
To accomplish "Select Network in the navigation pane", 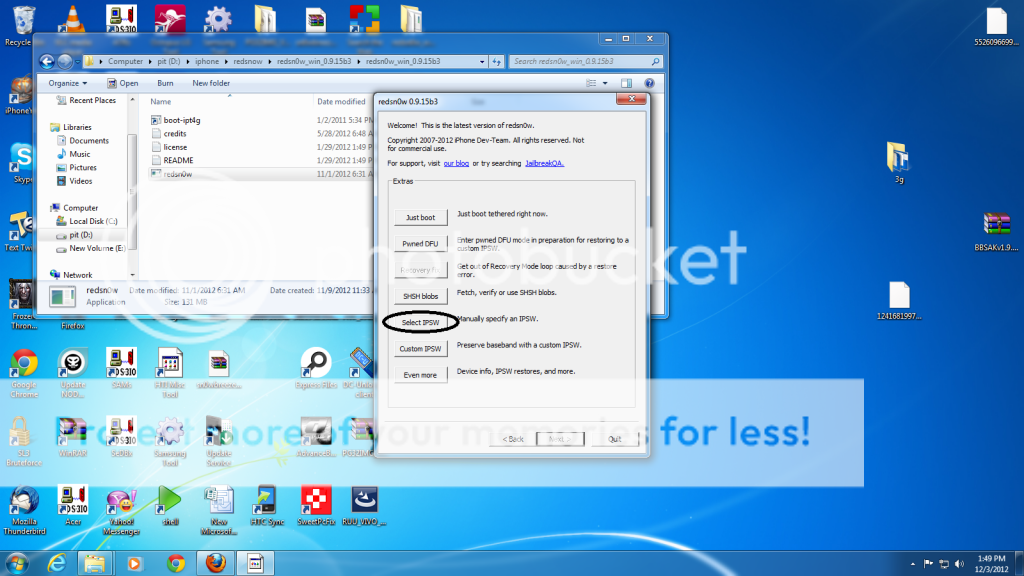I will pos(71,275).
